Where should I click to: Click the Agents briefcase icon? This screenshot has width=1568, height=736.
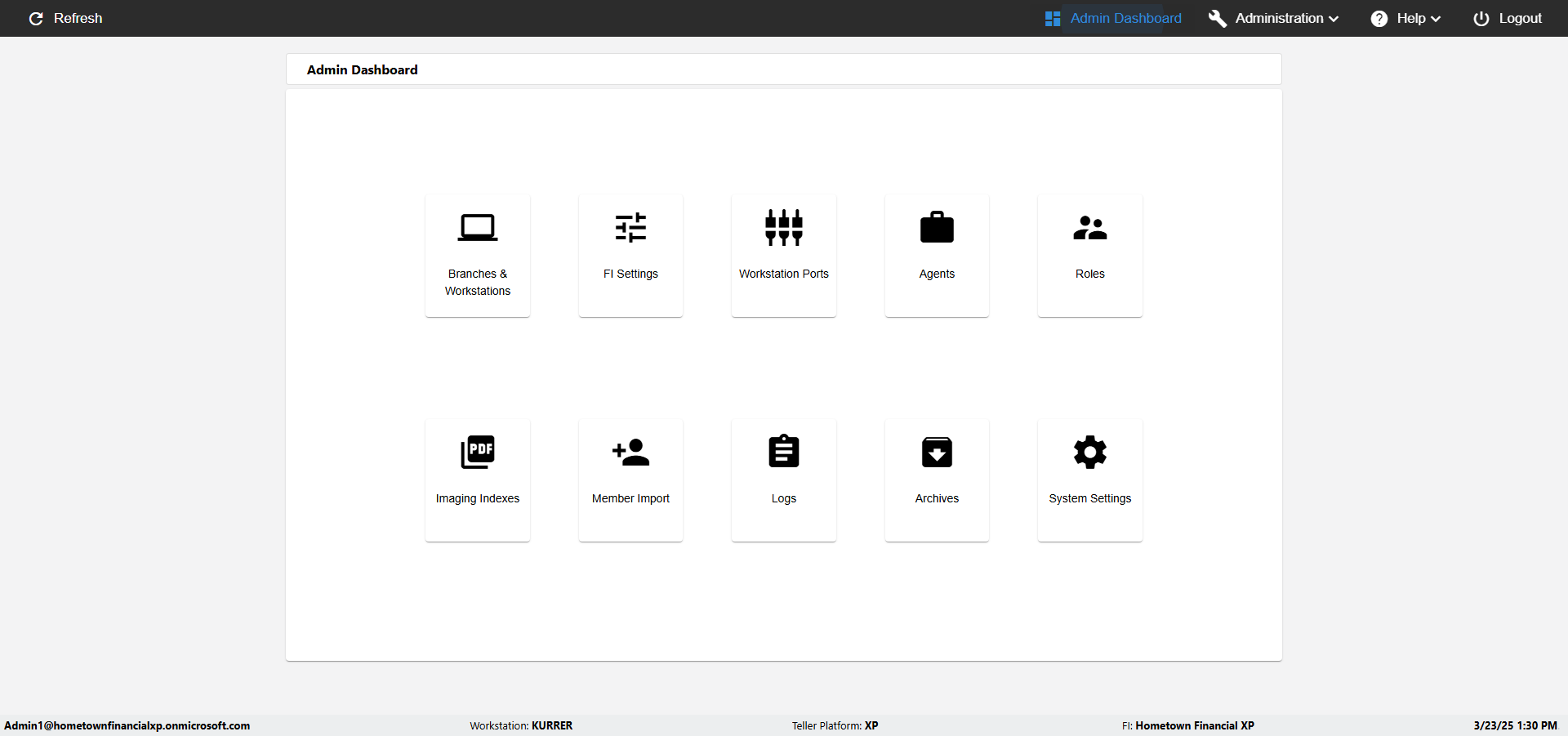pos(937,228)
